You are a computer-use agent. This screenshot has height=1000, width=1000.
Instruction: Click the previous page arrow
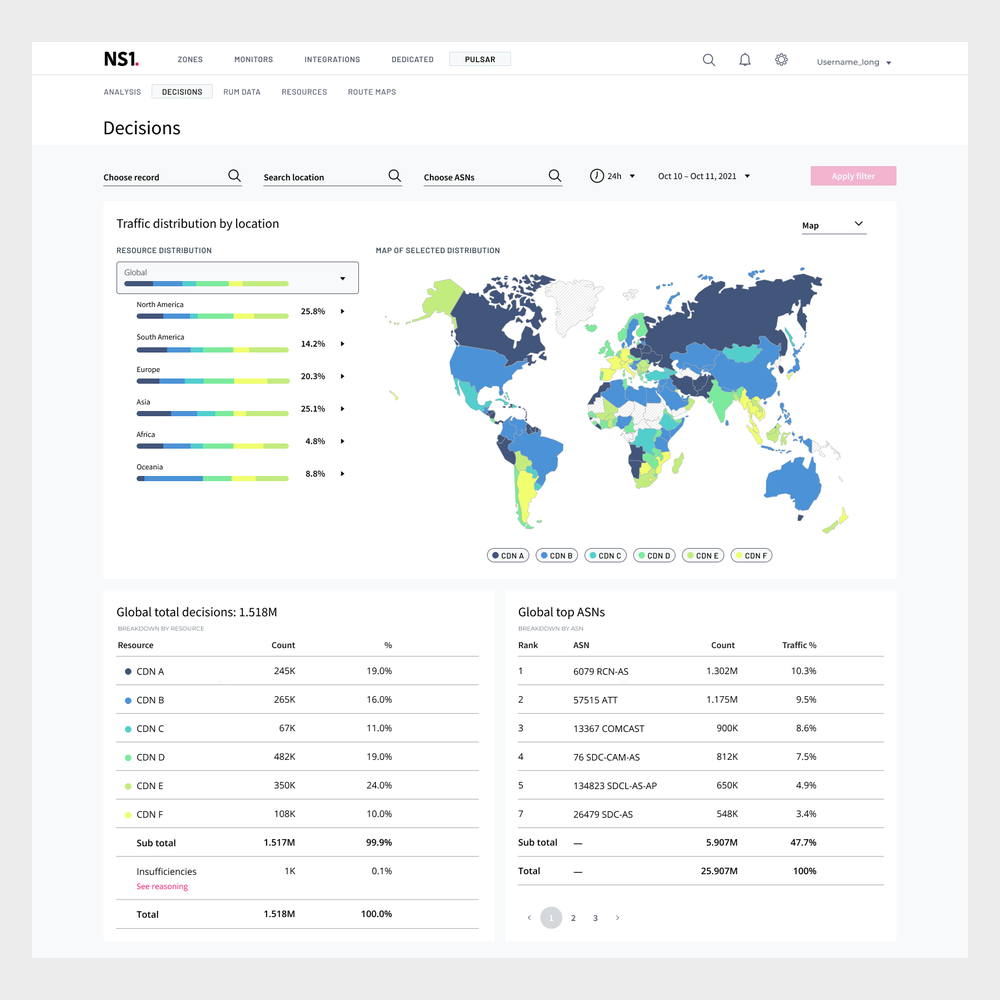click(x=529, y=918)
